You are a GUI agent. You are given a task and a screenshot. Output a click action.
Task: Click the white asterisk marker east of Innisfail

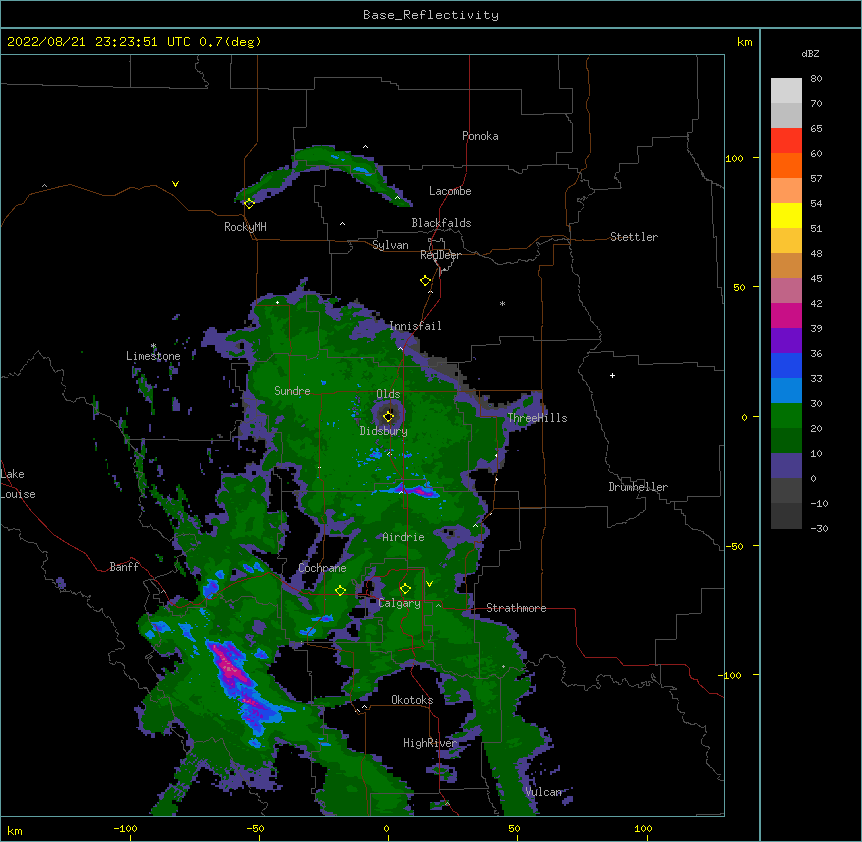coord(502,303)
